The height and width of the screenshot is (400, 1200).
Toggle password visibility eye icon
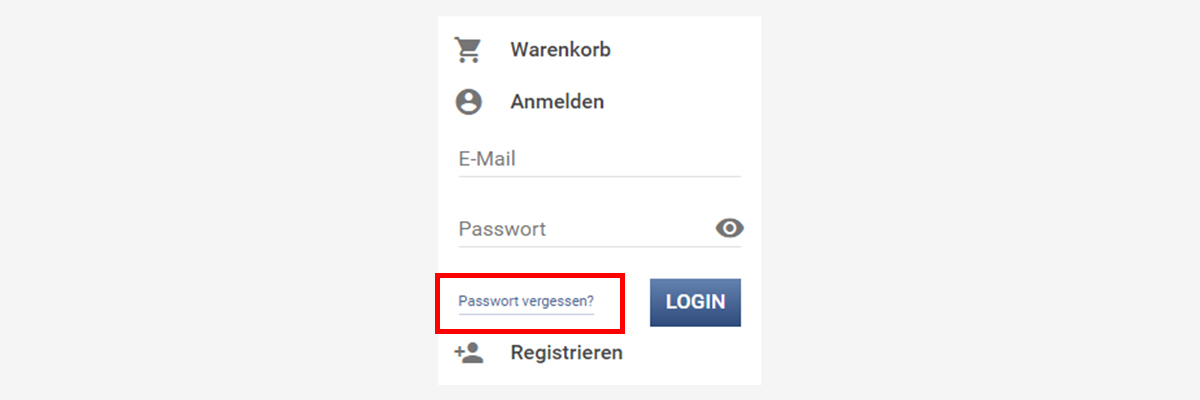730,228
